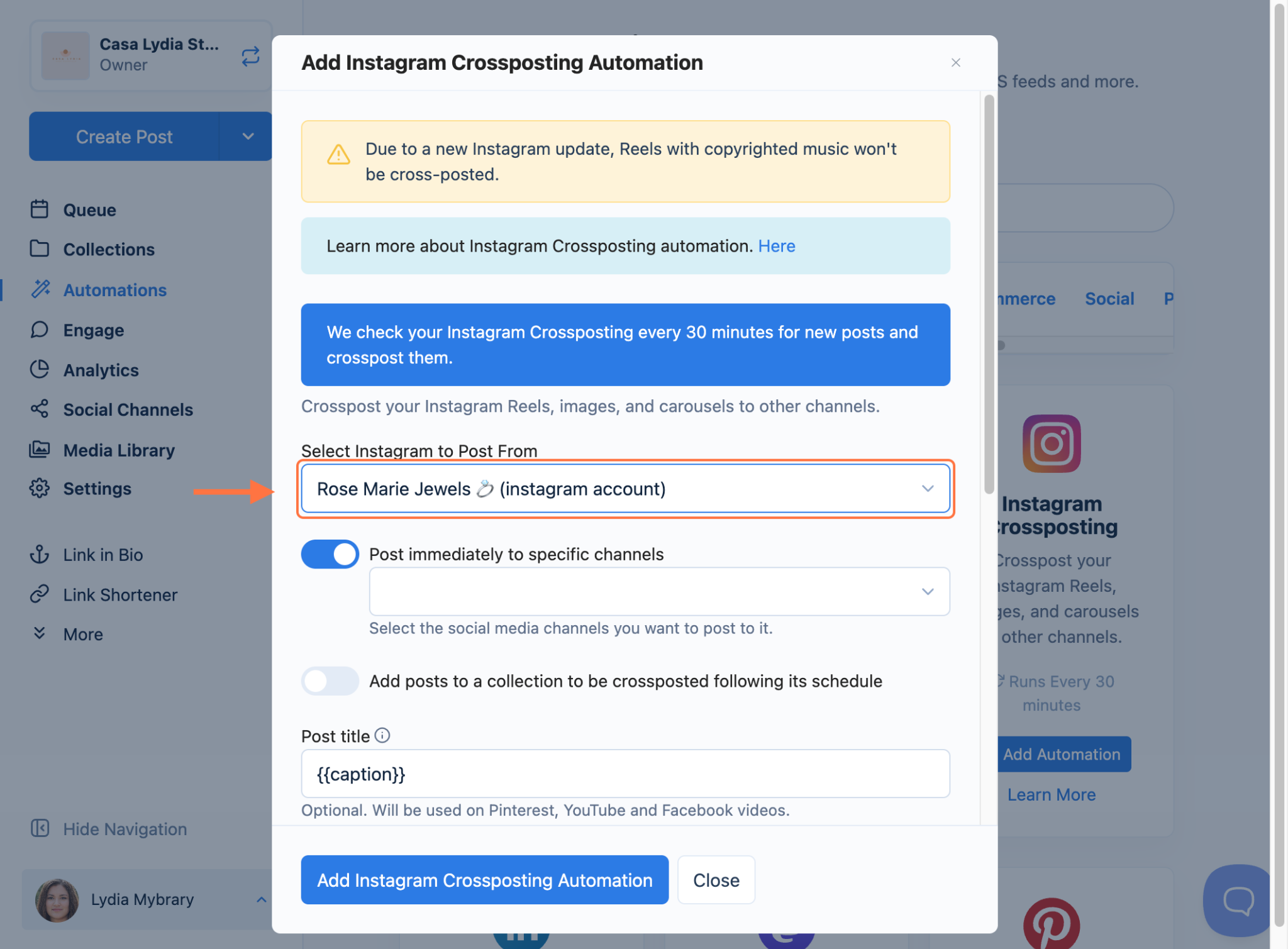1288x949 pixels.
Task: Disable Post immediately to specific channels toggle
Action: (x=330, y=554)
